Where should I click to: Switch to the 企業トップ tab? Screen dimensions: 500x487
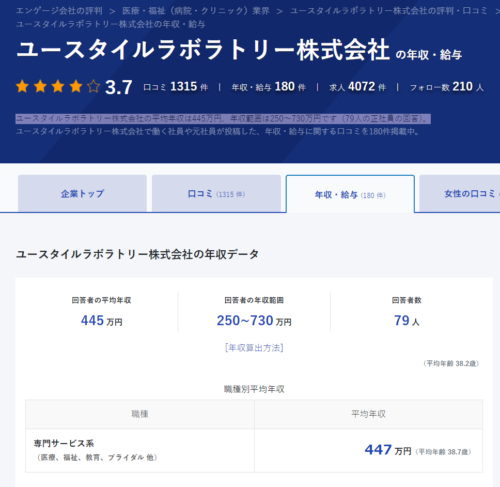click(82, 194)
